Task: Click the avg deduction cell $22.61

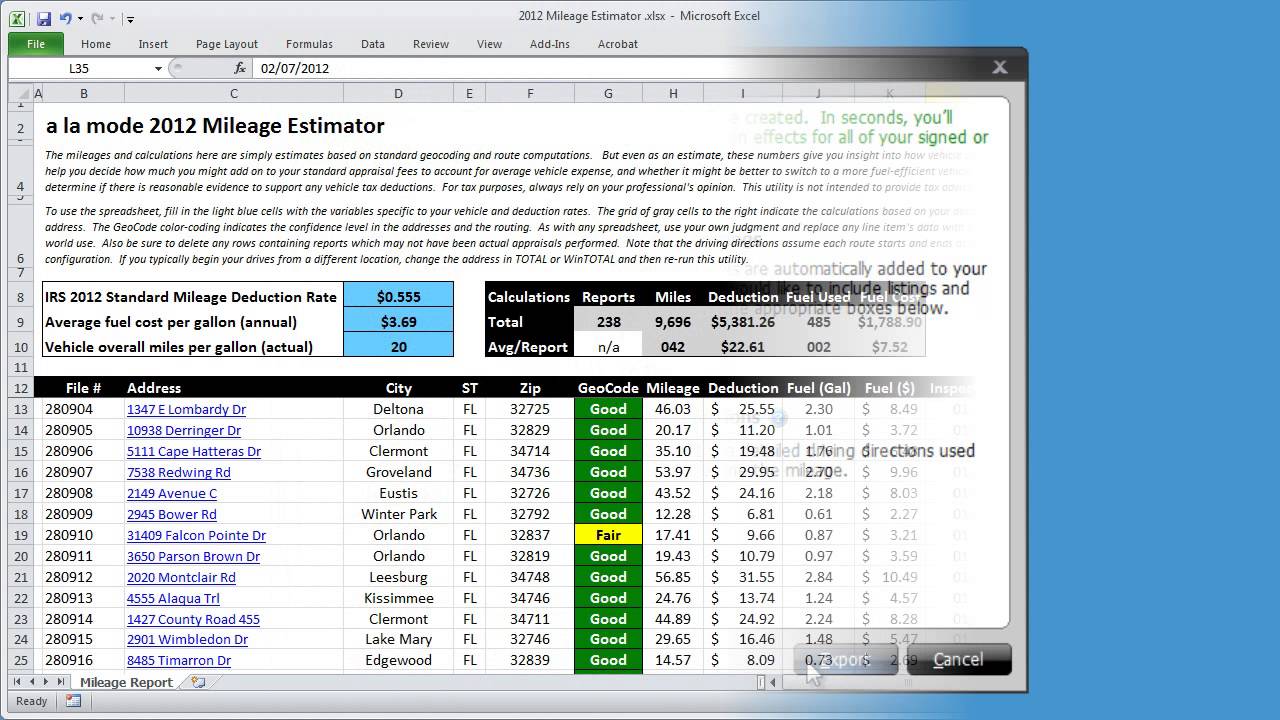Action: [742, 347]
